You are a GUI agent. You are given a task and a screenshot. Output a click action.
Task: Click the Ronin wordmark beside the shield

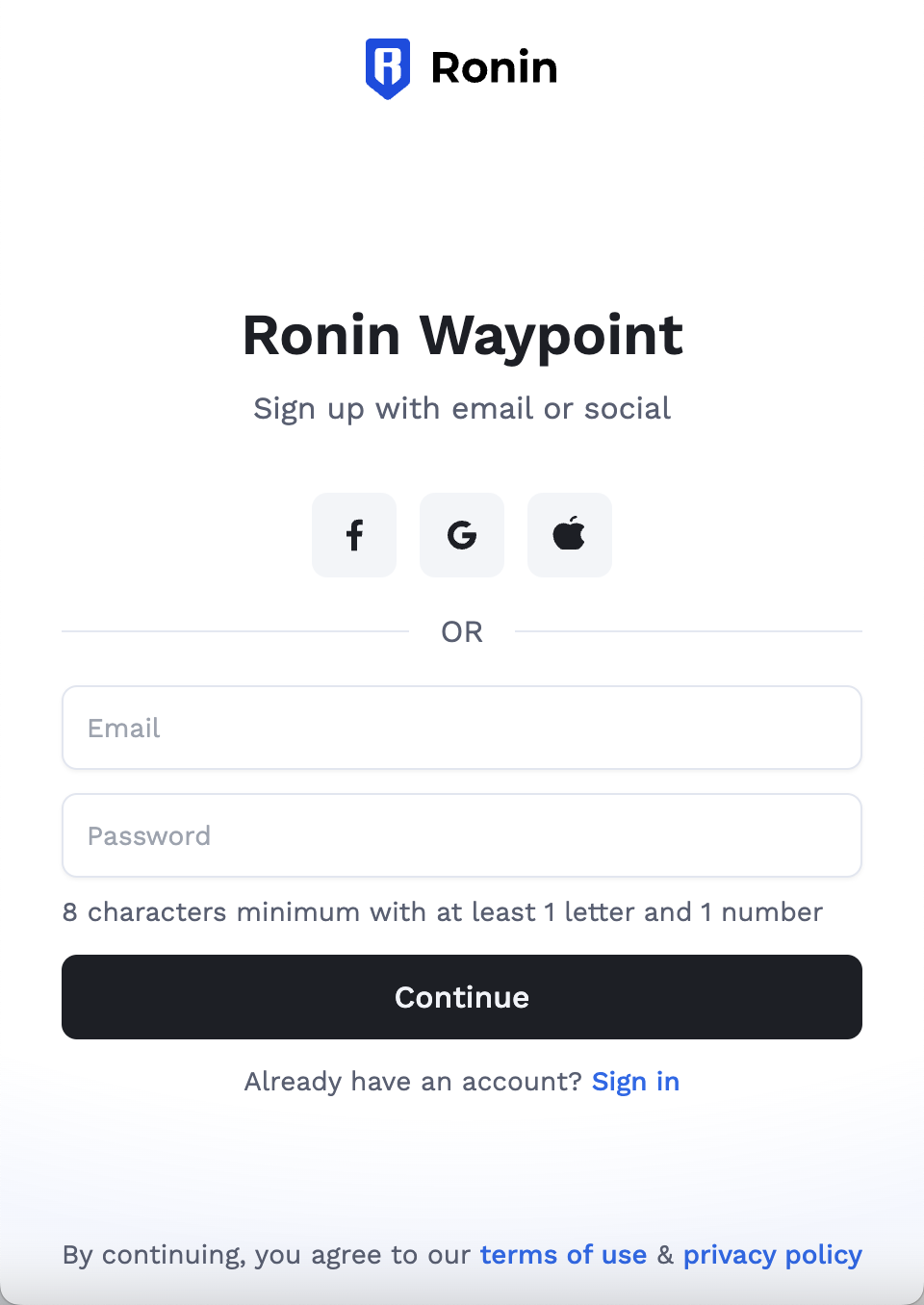coord(494,68)
